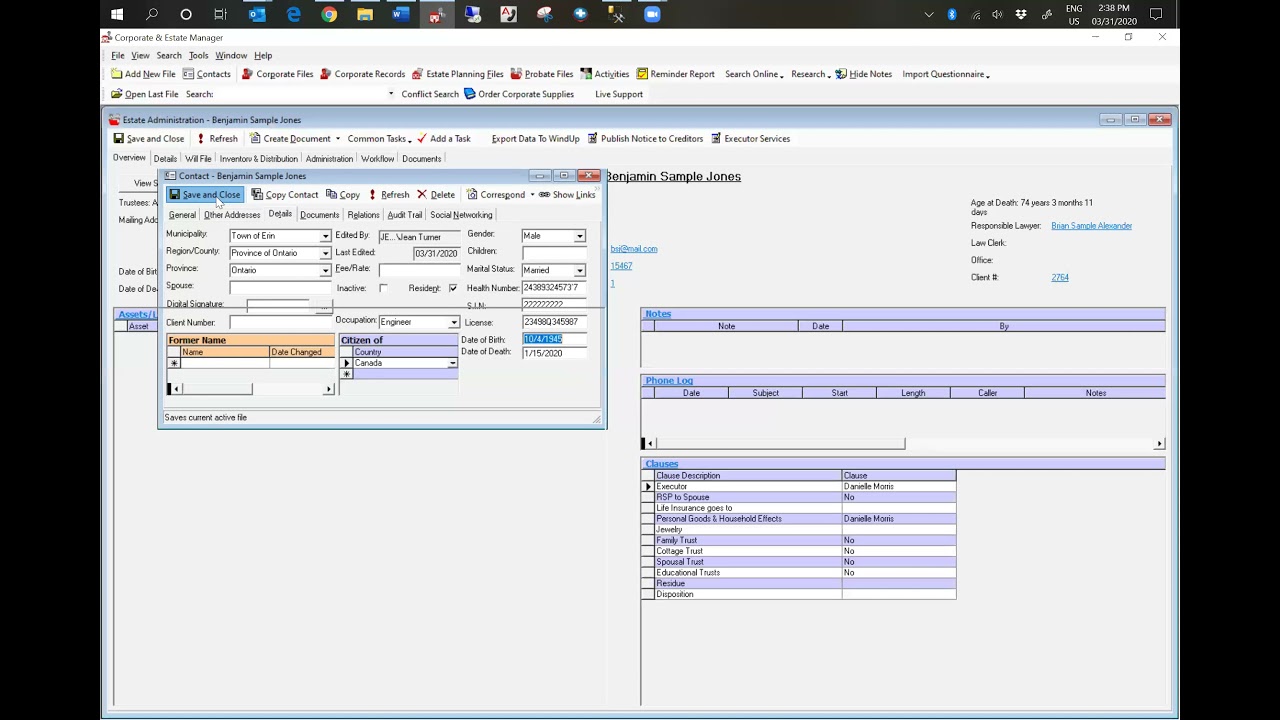Open the Province dropdown
Viewport: 1280px width, 720px height.
pyautogui.click(x=325, y=270)
